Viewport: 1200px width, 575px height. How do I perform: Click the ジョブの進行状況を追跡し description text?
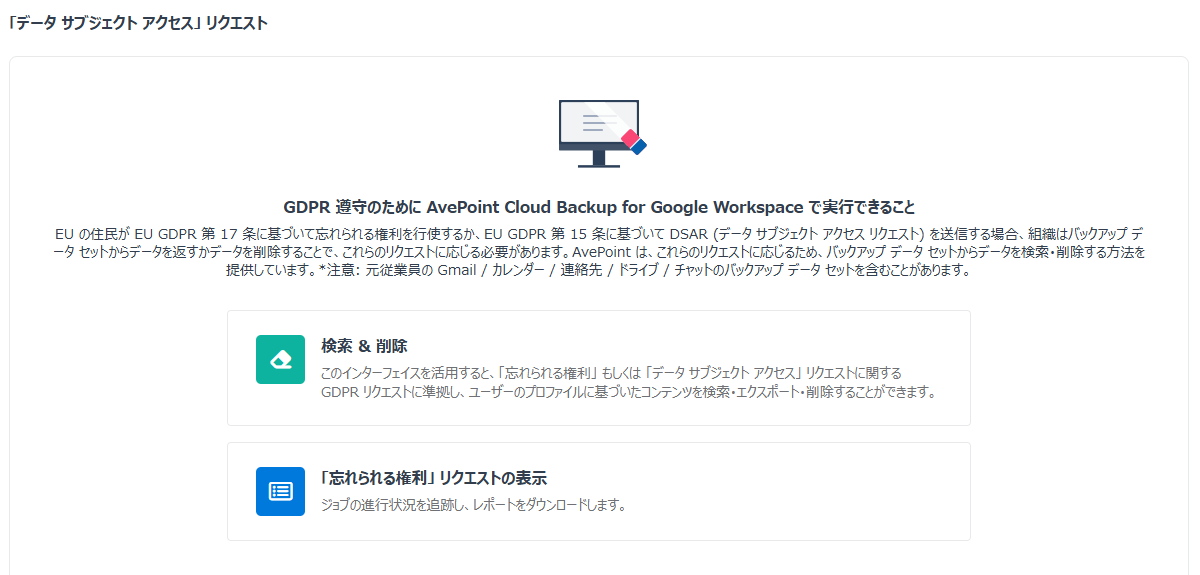(x=473, y=505)
